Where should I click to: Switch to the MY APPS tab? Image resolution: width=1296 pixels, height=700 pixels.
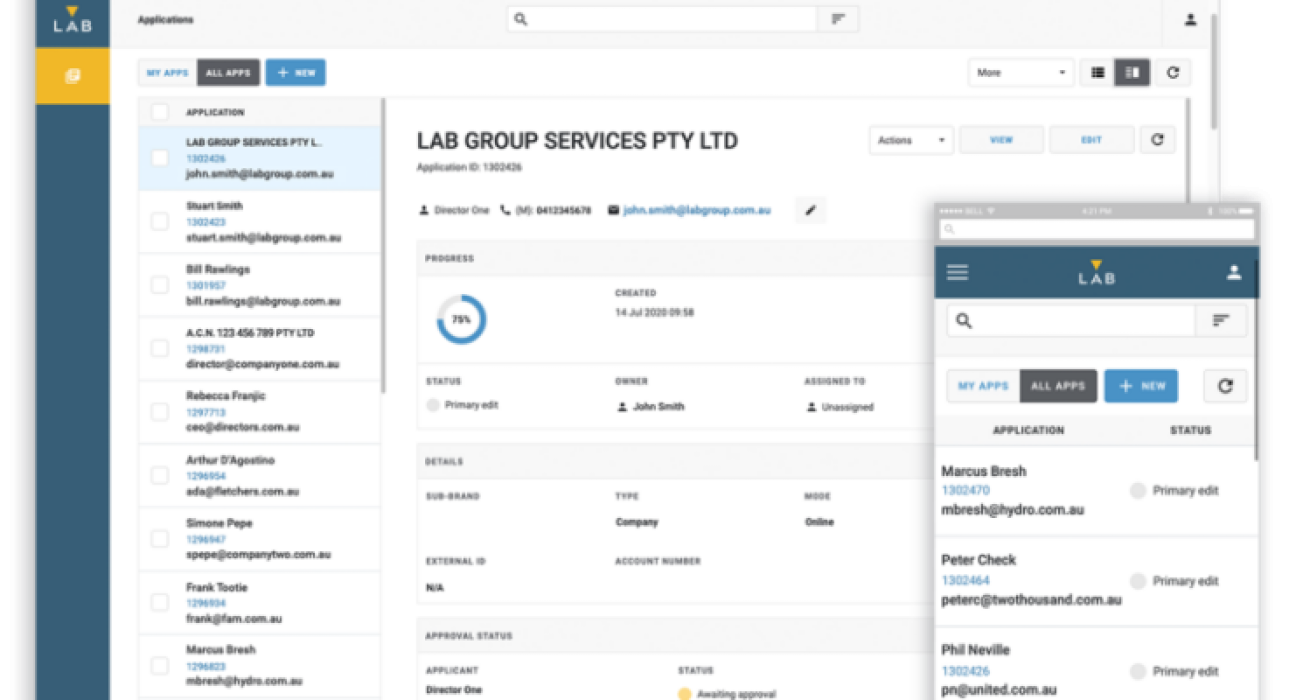click(166, 72)
